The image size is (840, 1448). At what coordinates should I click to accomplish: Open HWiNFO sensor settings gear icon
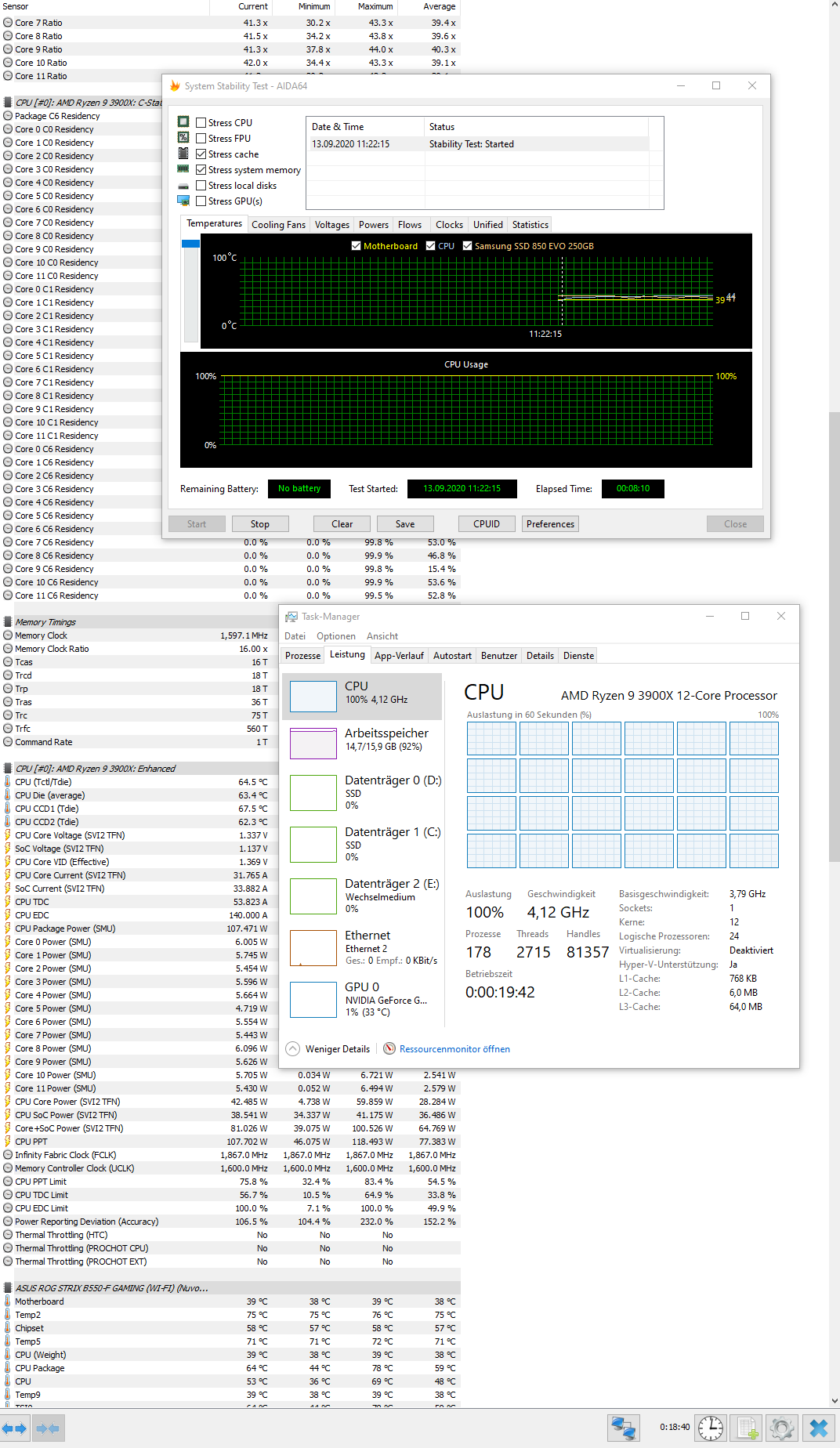pos(782,1428)
